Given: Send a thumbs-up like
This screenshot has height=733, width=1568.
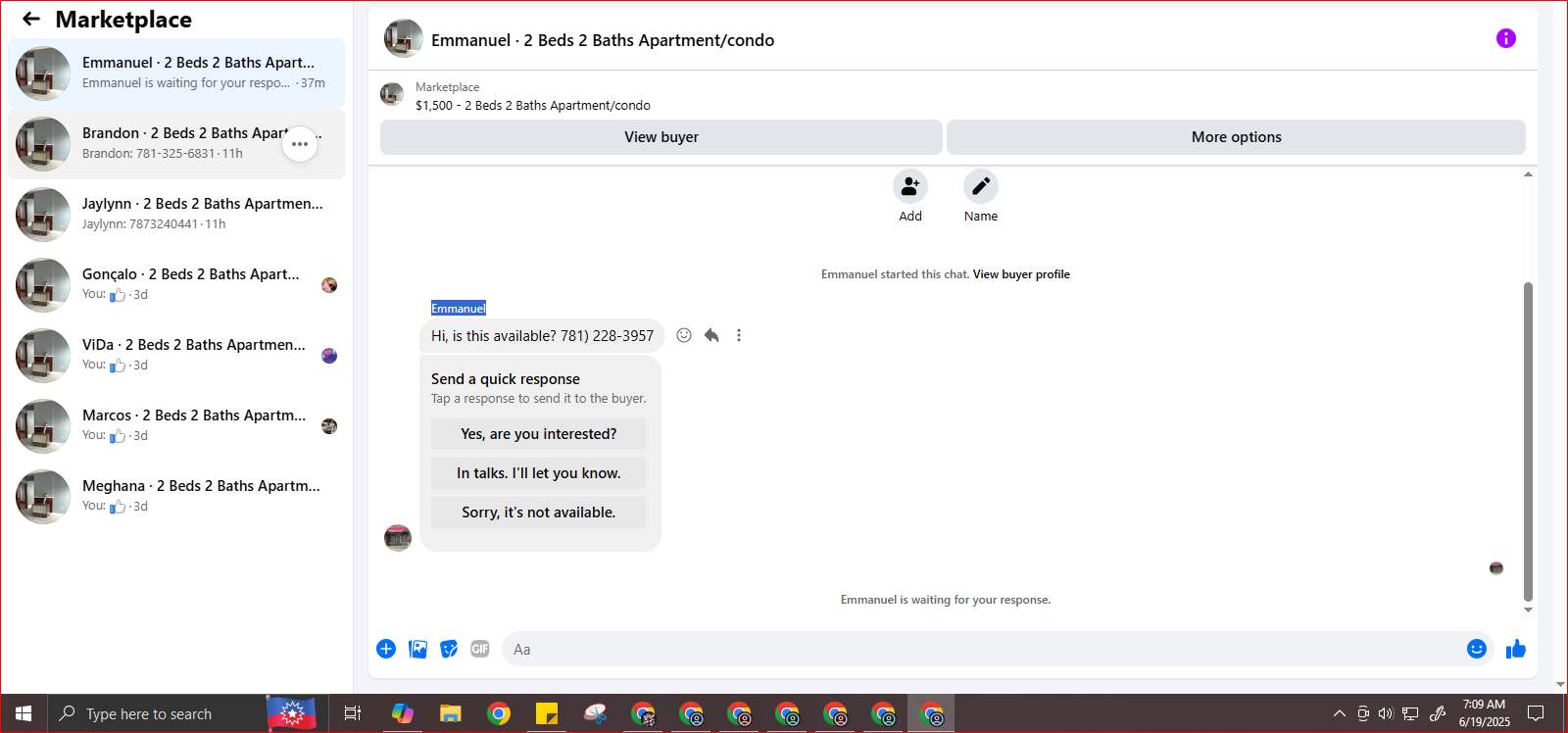Looking at the screenshot, I should click(x=1516, y=649).
